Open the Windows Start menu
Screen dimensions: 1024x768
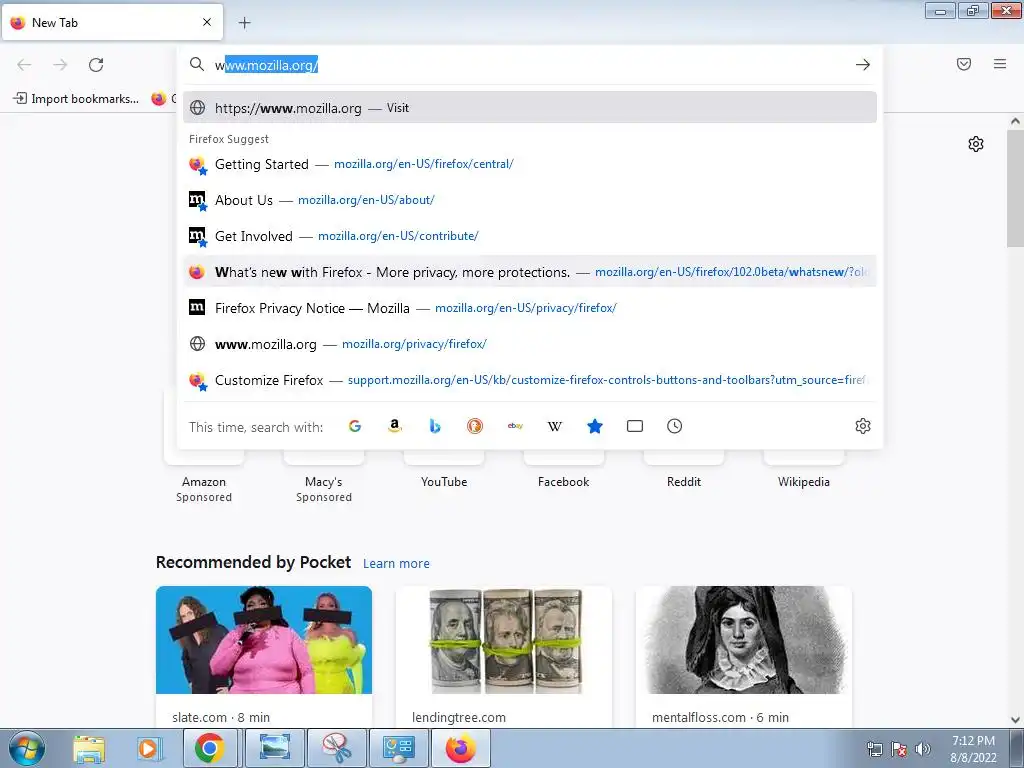point(26,748)
